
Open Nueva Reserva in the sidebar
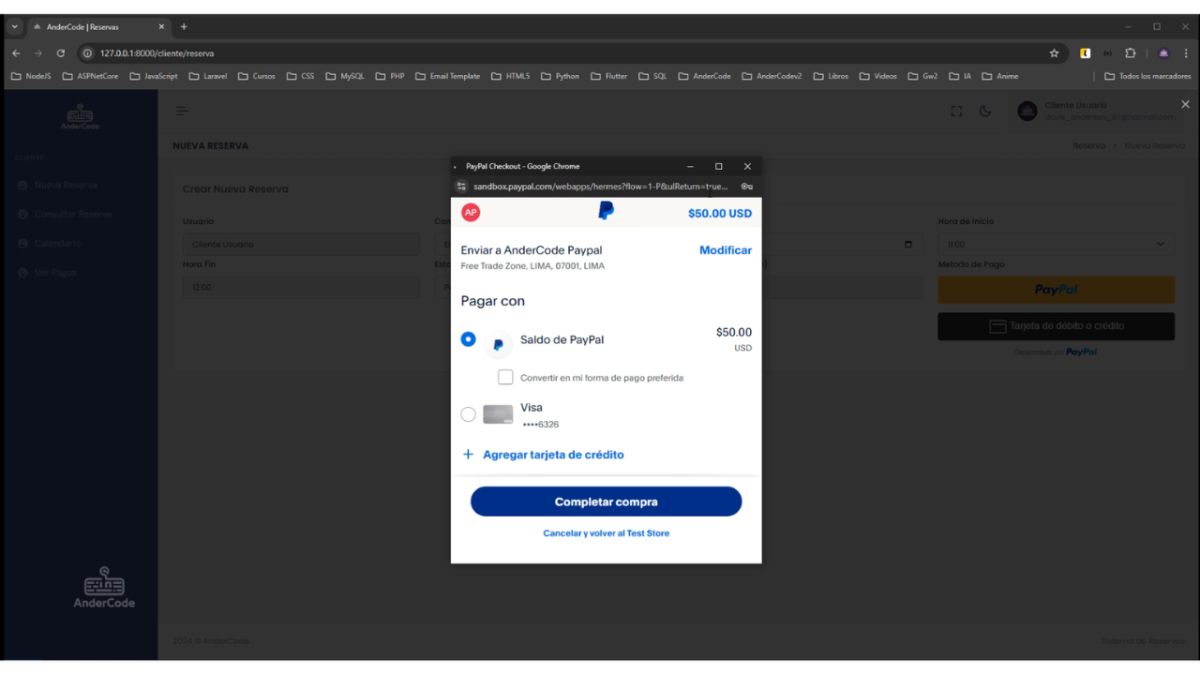(x=65, y=185)
